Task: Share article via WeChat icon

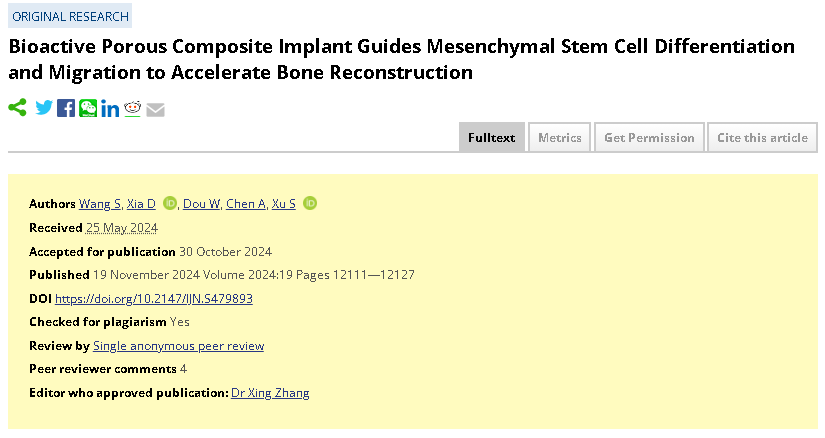Action: coord(88,108)
